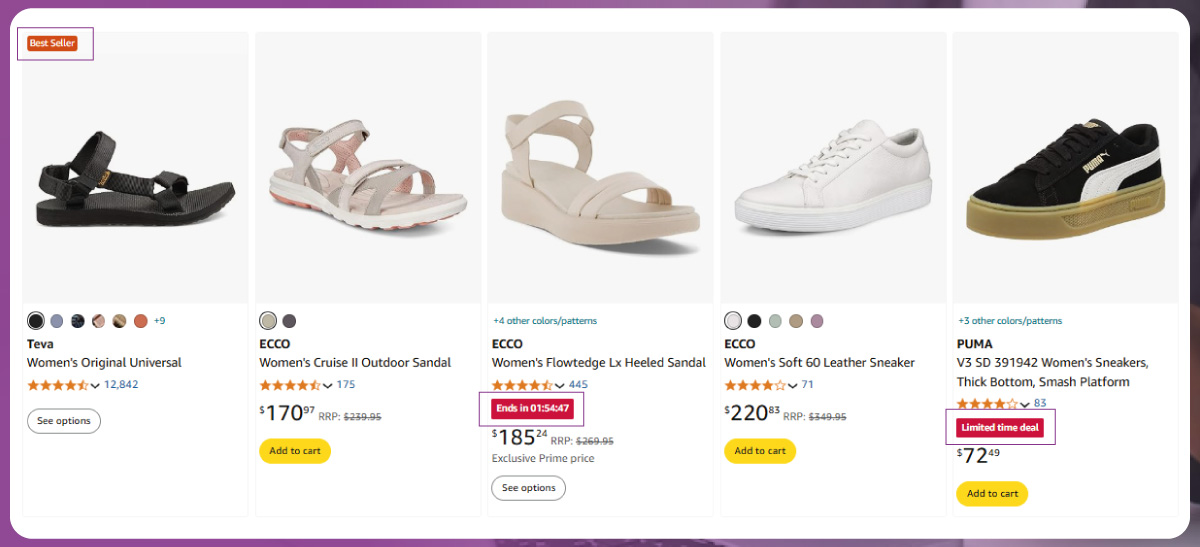Click star rating of PUMA V3 sneakers

tap(987, 404)
